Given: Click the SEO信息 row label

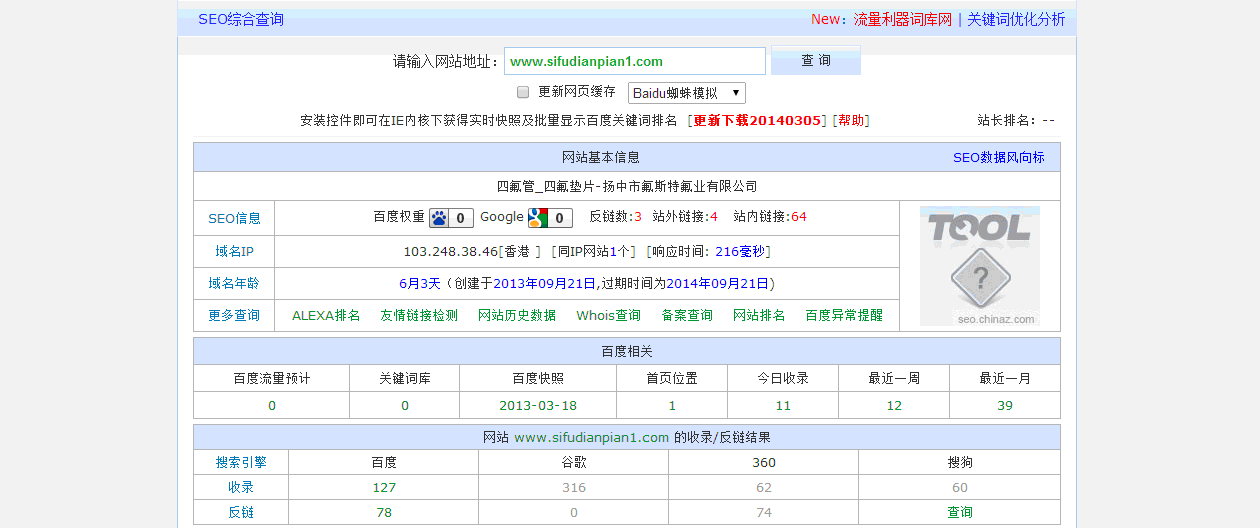Looking at the screenshot, I should (x=234, y=218).
